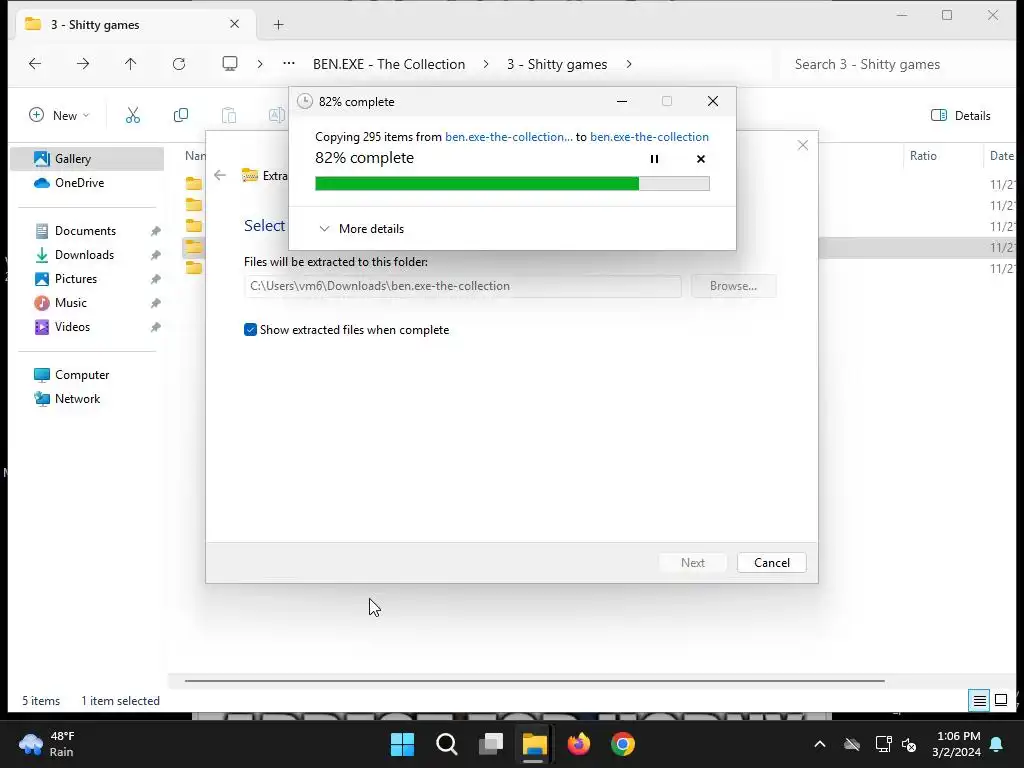This screenshot has width=1024, height=768.
Task: Navigate forward in File Explorer
Action: coord(83,64)
